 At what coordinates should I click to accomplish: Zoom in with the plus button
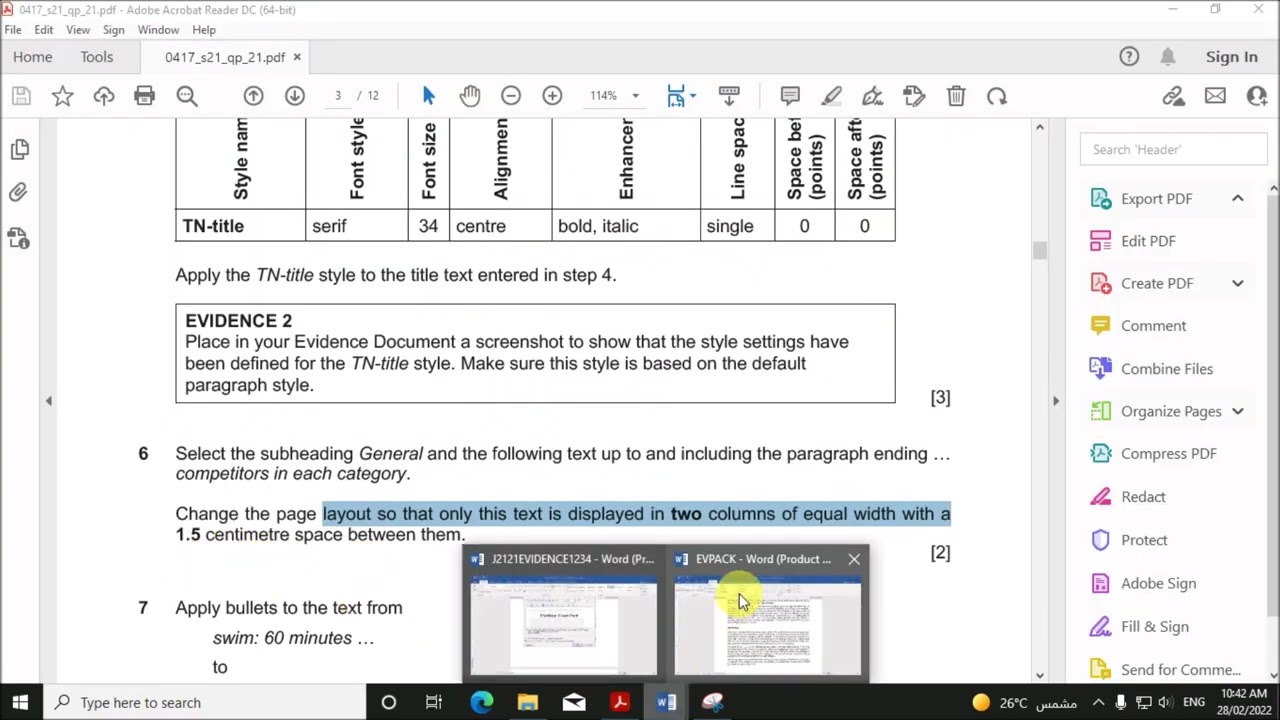tap(552, 96)
